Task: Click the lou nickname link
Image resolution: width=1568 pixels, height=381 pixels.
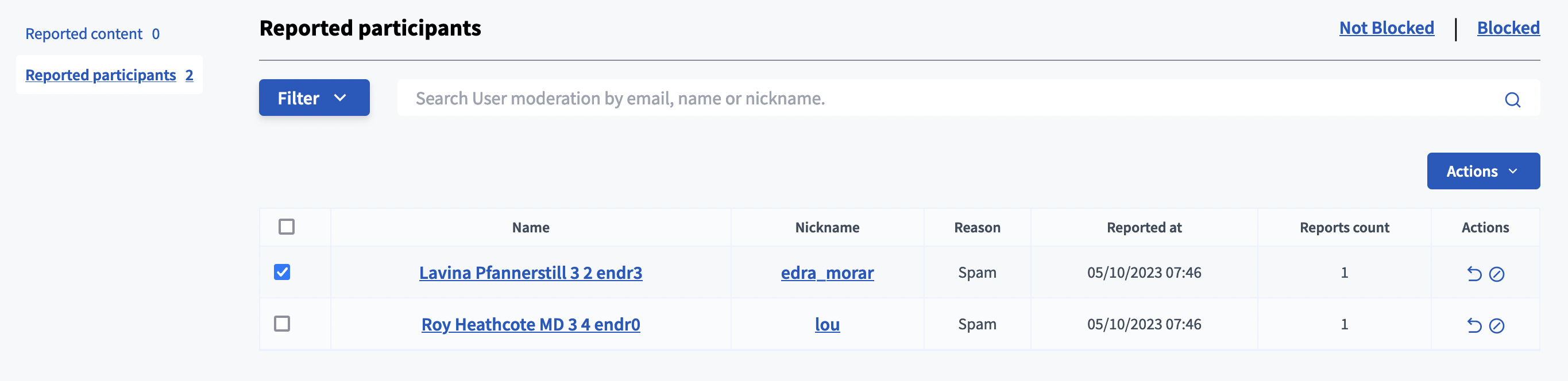Action: point(827,325)
